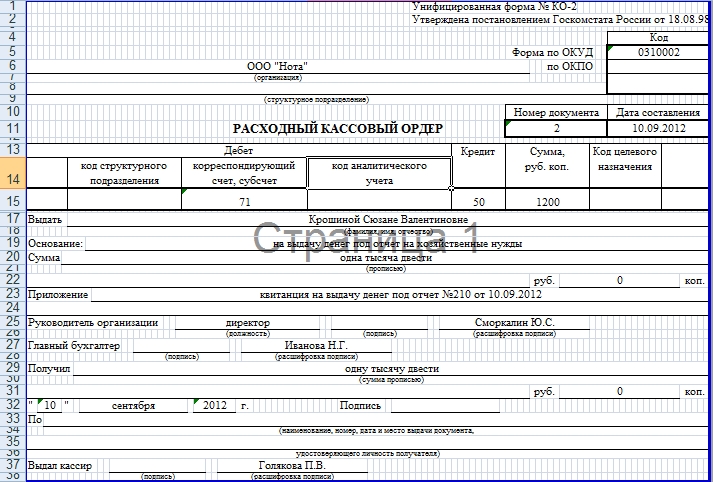
Task: Click the 'Приложение' label
Action: click(x=58, y=295)
